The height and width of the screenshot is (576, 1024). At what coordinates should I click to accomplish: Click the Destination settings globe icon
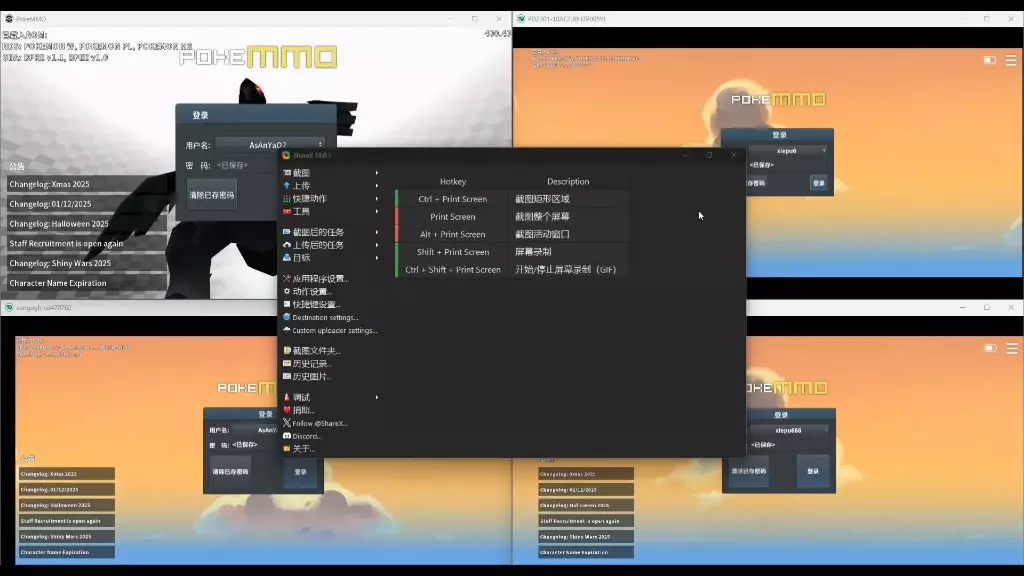(287, 317)
